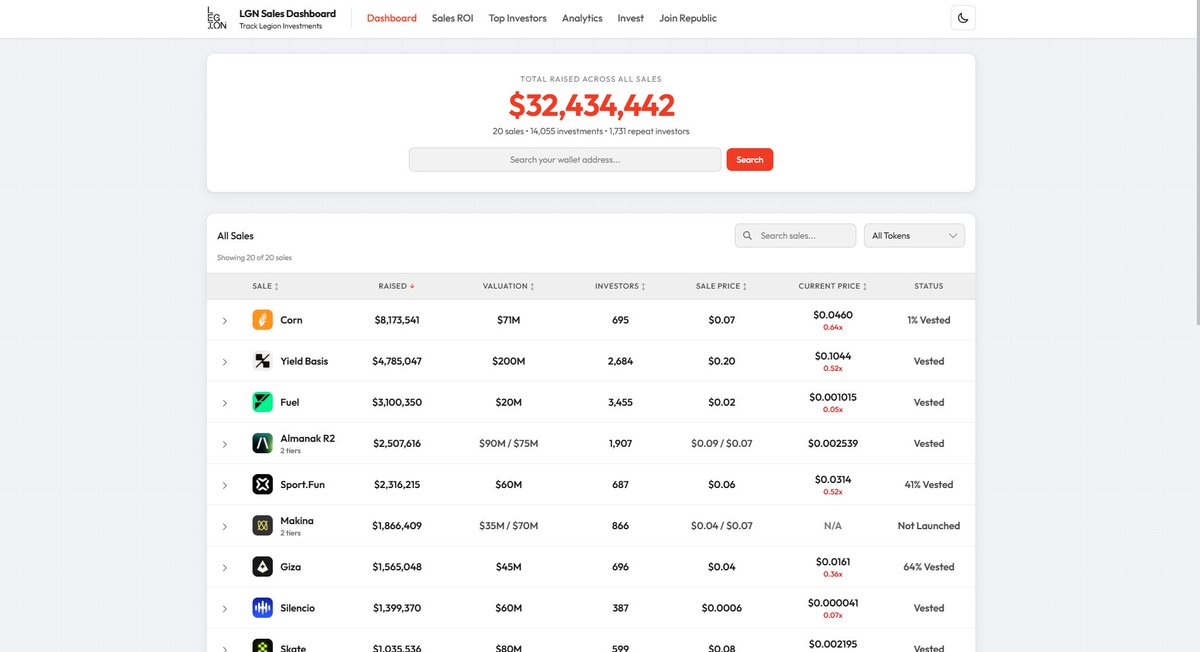The height and width of the screenshot is (652, 1200).
Task: Click Fuel's investor count 3,455
Action: click(620, 402)
